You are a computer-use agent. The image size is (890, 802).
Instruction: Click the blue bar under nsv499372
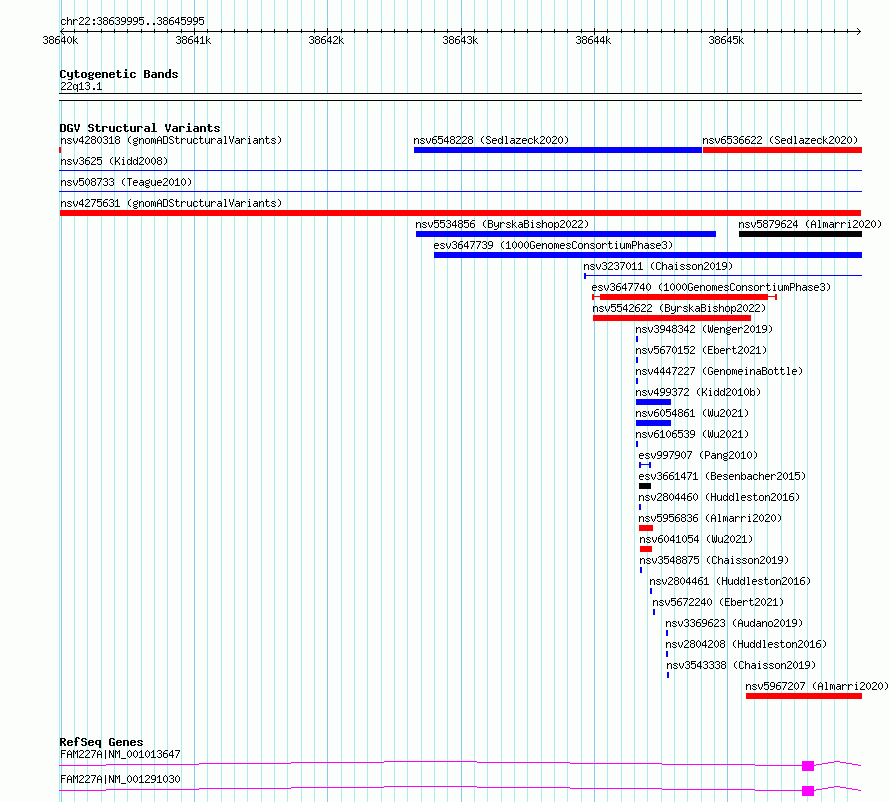click(x=653, y=402)
